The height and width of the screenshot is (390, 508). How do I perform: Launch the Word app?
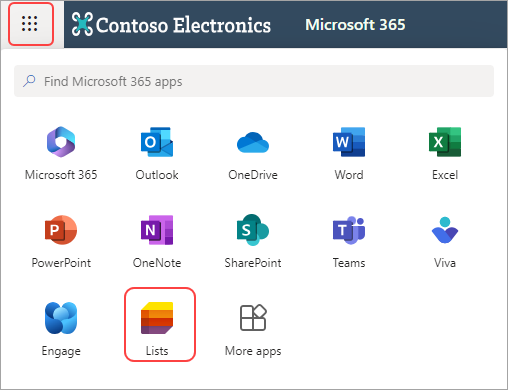pos(349,153)
